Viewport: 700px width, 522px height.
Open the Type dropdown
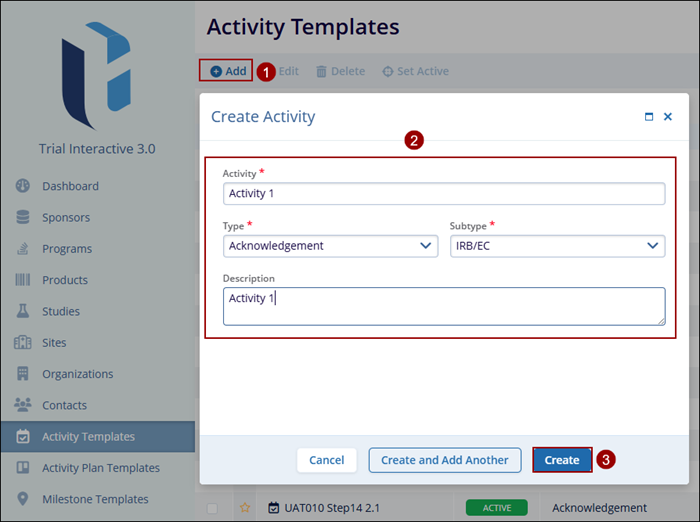click(330, 246)
